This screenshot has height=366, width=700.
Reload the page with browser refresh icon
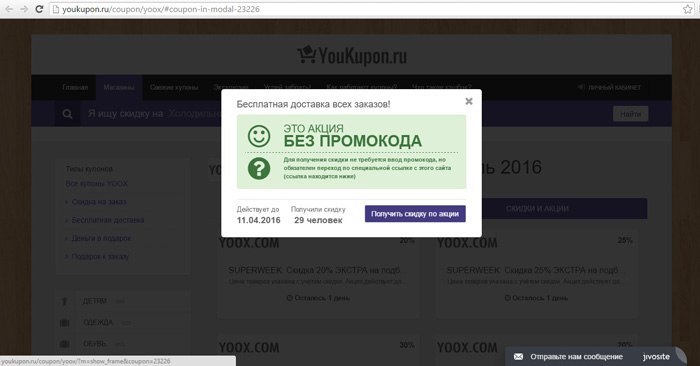(39, 9)
